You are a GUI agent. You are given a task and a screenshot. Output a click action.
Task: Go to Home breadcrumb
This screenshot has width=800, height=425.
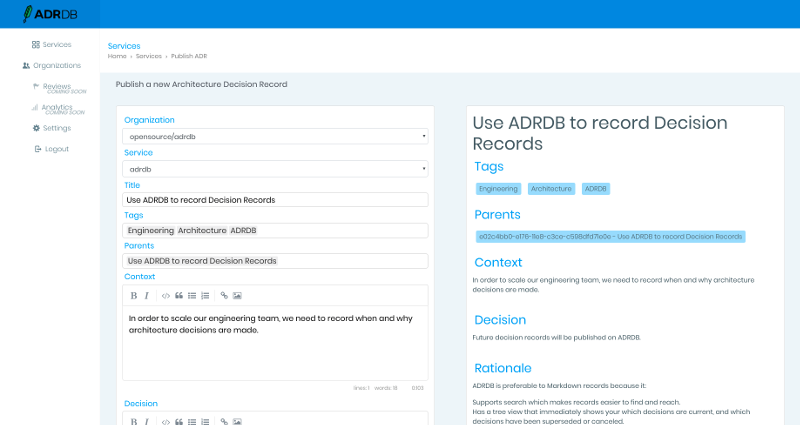point(117,56)
